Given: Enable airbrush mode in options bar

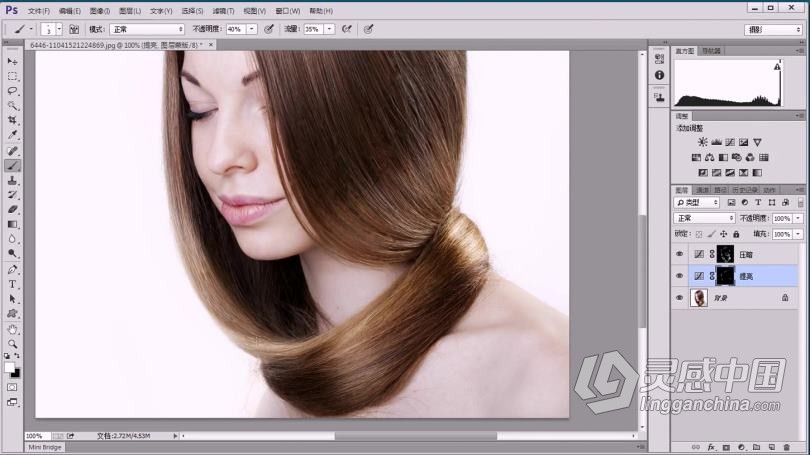Looking at the screenshot, I should coord(347,29).
